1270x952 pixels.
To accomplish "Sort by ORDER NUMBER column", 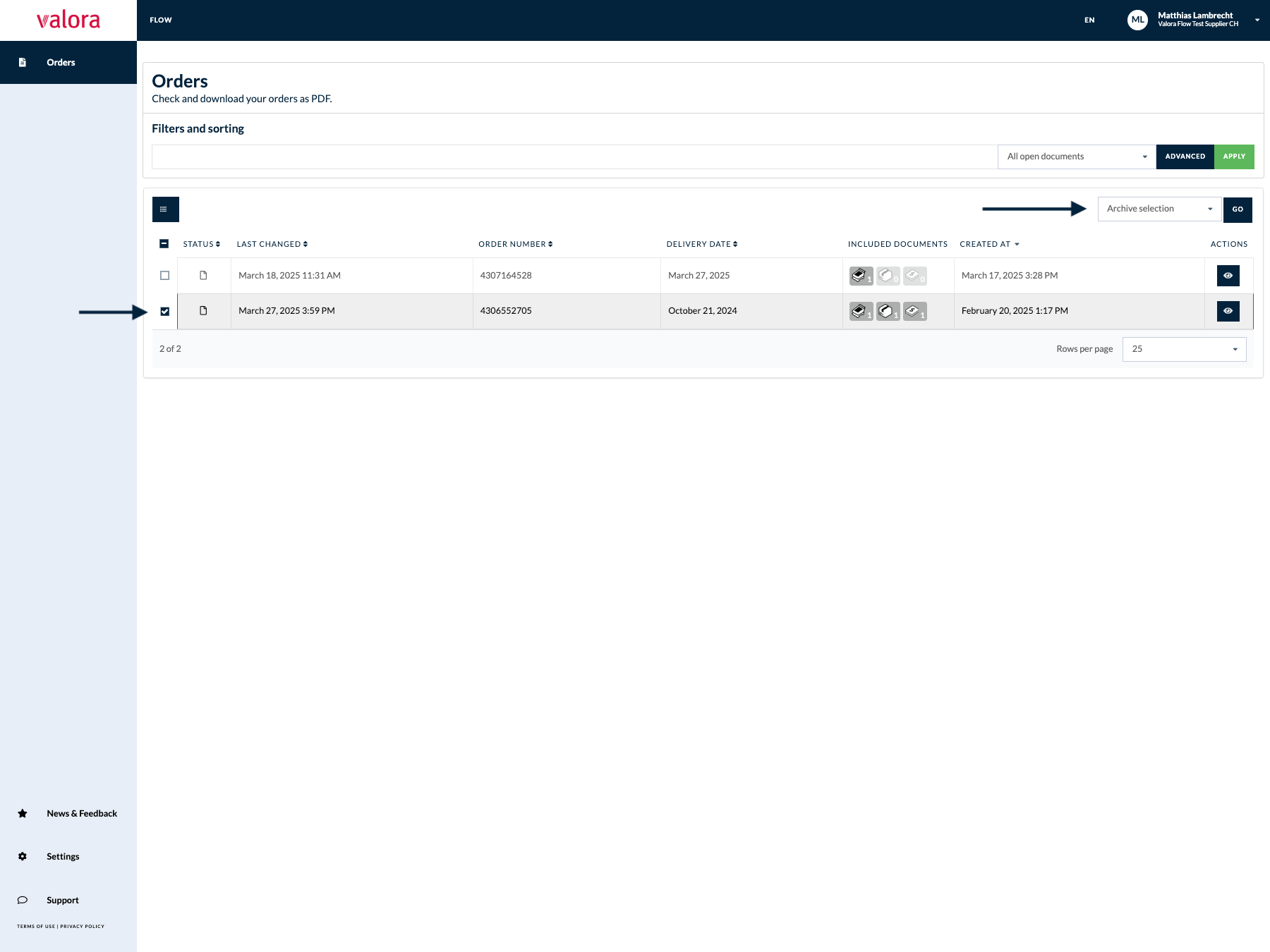I will tap(516, 244).
